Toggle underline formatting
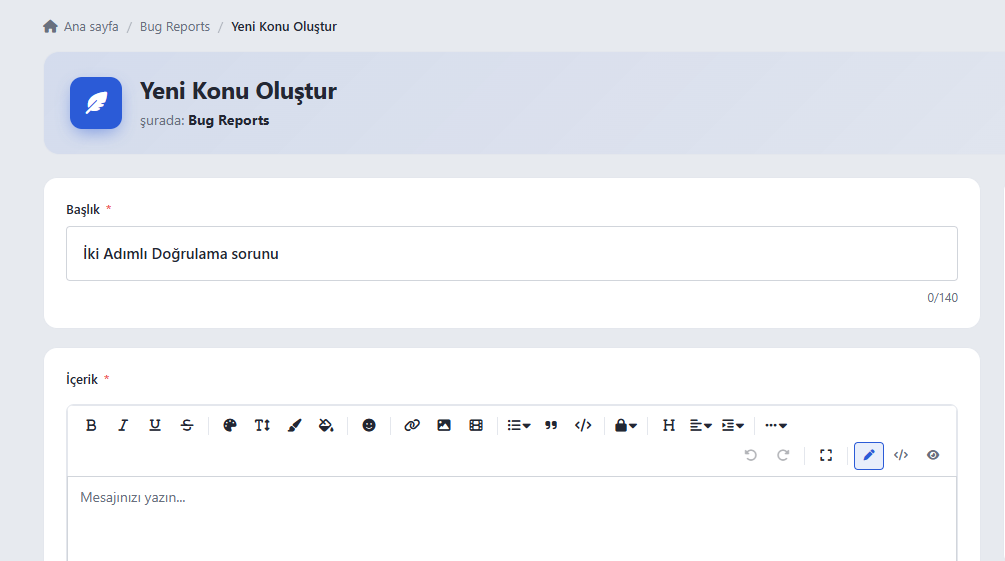Viewport: 1005px width, 561px height. coord(155,425)
